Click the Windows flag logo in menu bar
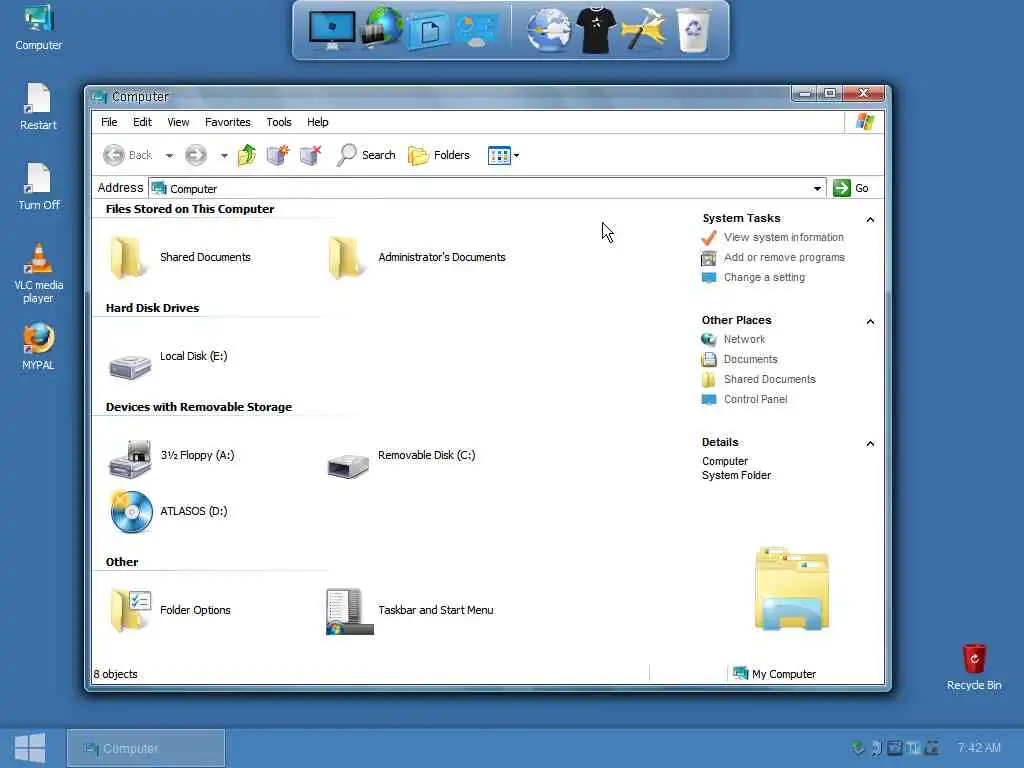This screenshot has width=1024, height=768. pos(865,121)
